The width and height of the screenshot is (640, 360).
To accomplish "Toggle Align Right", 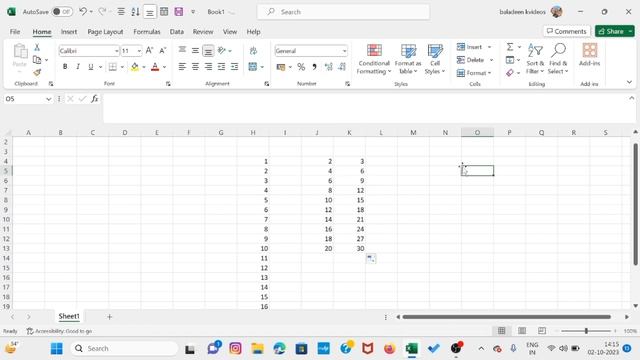I will (x=208, y=67).
